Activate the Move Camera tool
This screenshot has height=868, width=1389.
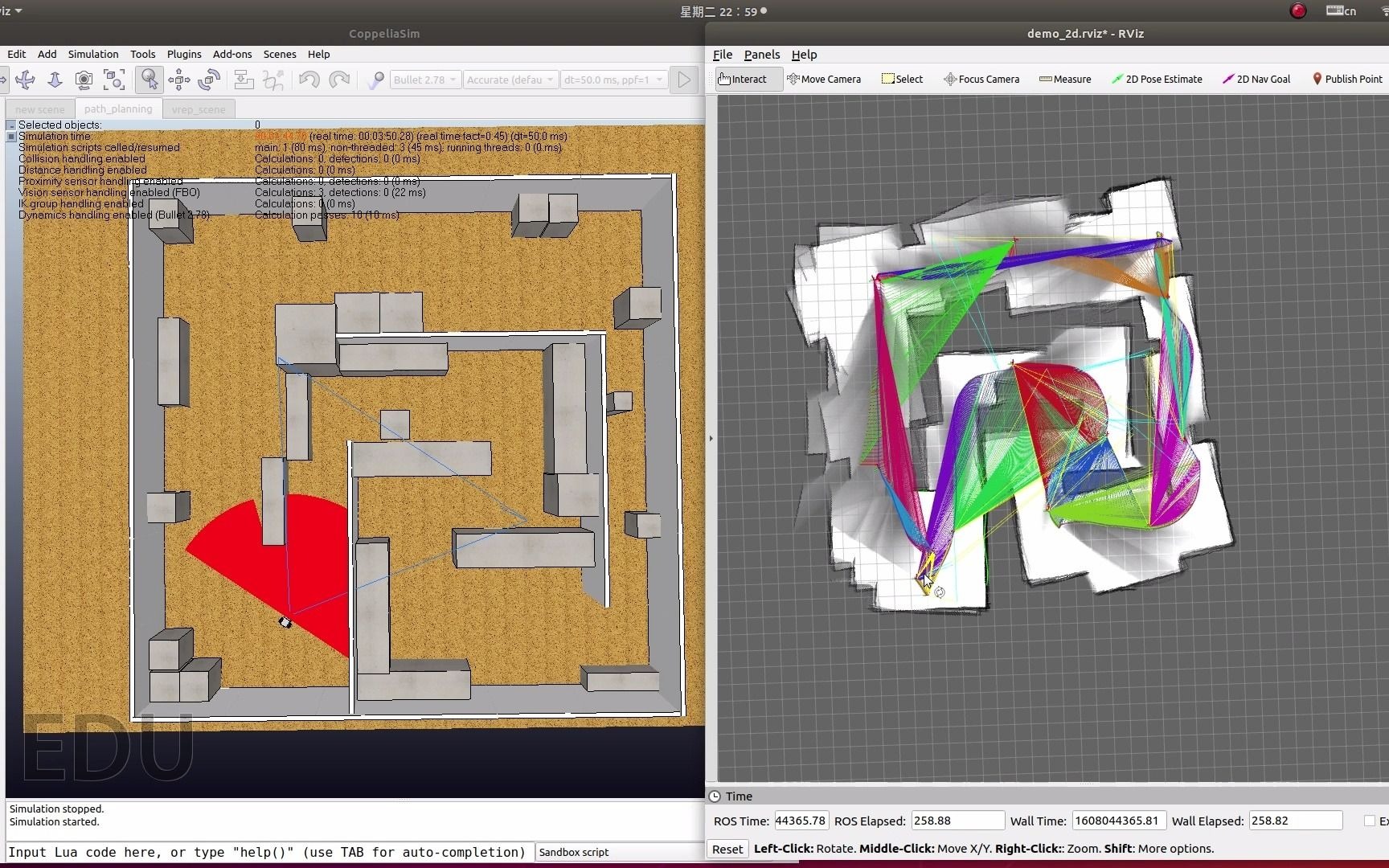pos(824,79)
